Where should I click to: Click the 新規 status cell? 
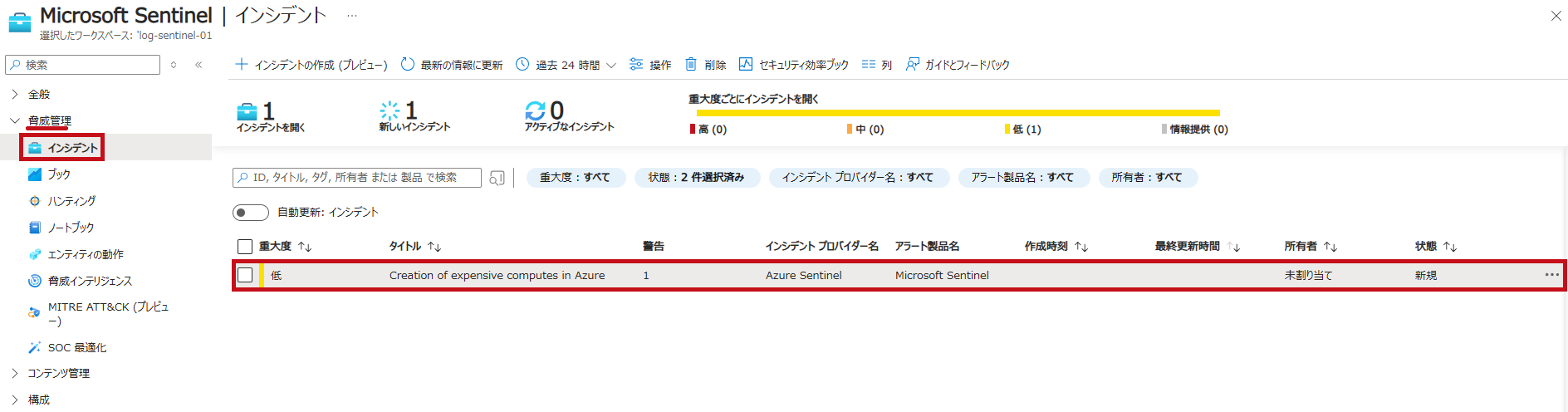1426,276
